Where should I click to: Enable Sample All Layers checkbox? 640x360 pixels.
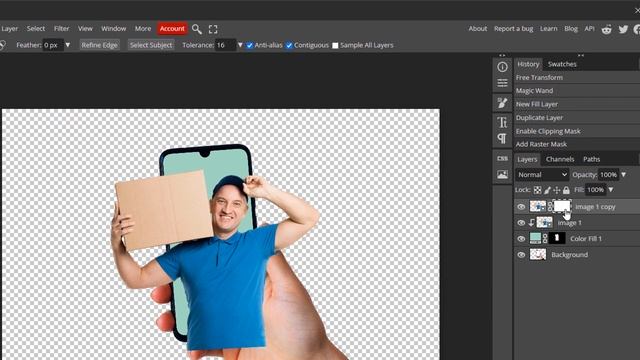coord(335,45)
